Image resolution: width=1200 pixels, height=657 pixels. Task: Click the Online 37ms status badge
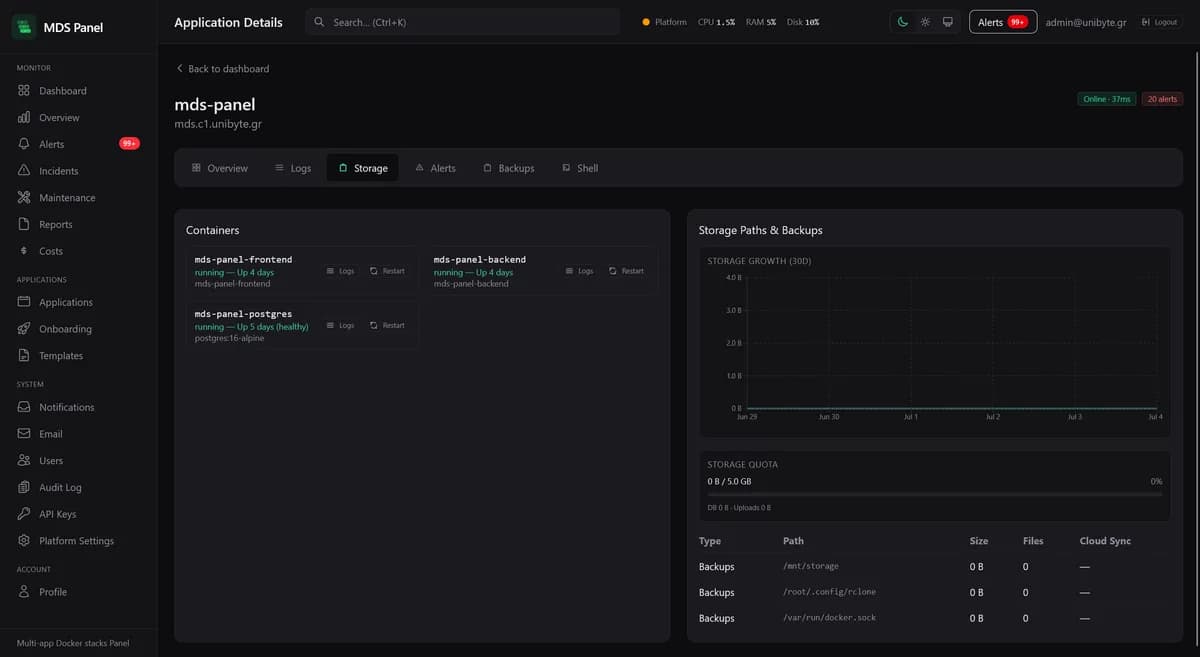1107,99
